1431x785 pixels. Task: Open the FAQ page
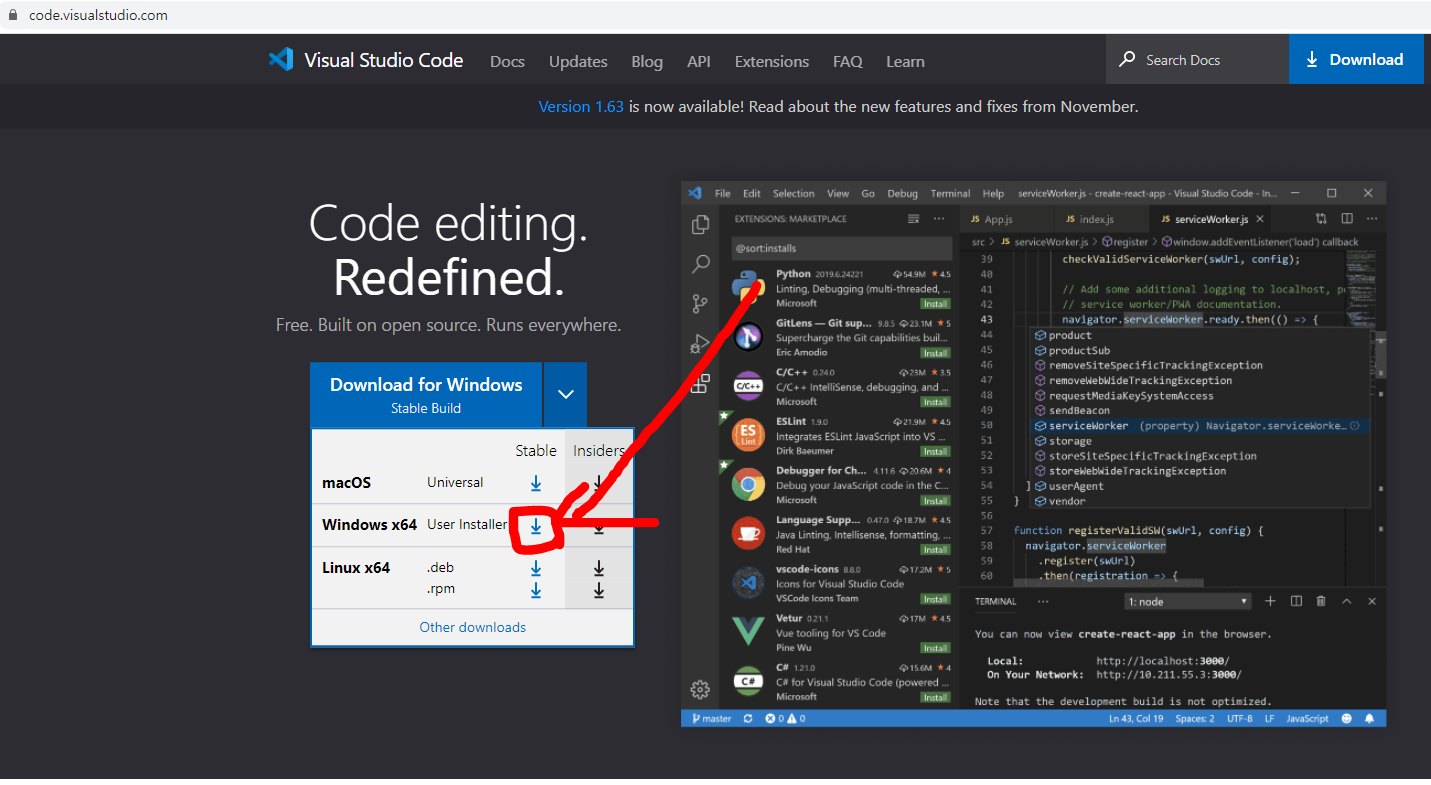point(848,61)
